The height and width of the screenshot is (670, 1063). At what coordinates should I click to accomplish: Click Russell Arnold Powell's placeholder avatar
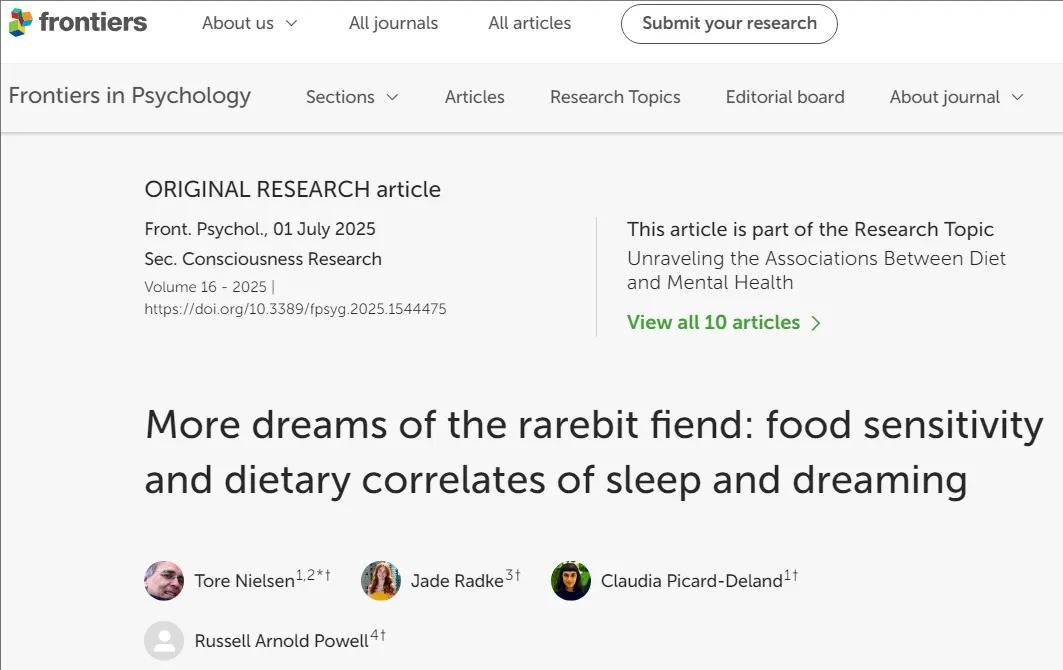click(x=164, y=641)
